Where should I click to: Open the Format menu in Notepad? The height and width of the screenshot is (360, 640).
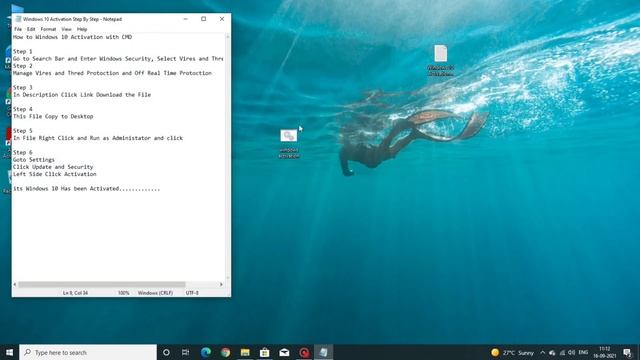point(48,29)
